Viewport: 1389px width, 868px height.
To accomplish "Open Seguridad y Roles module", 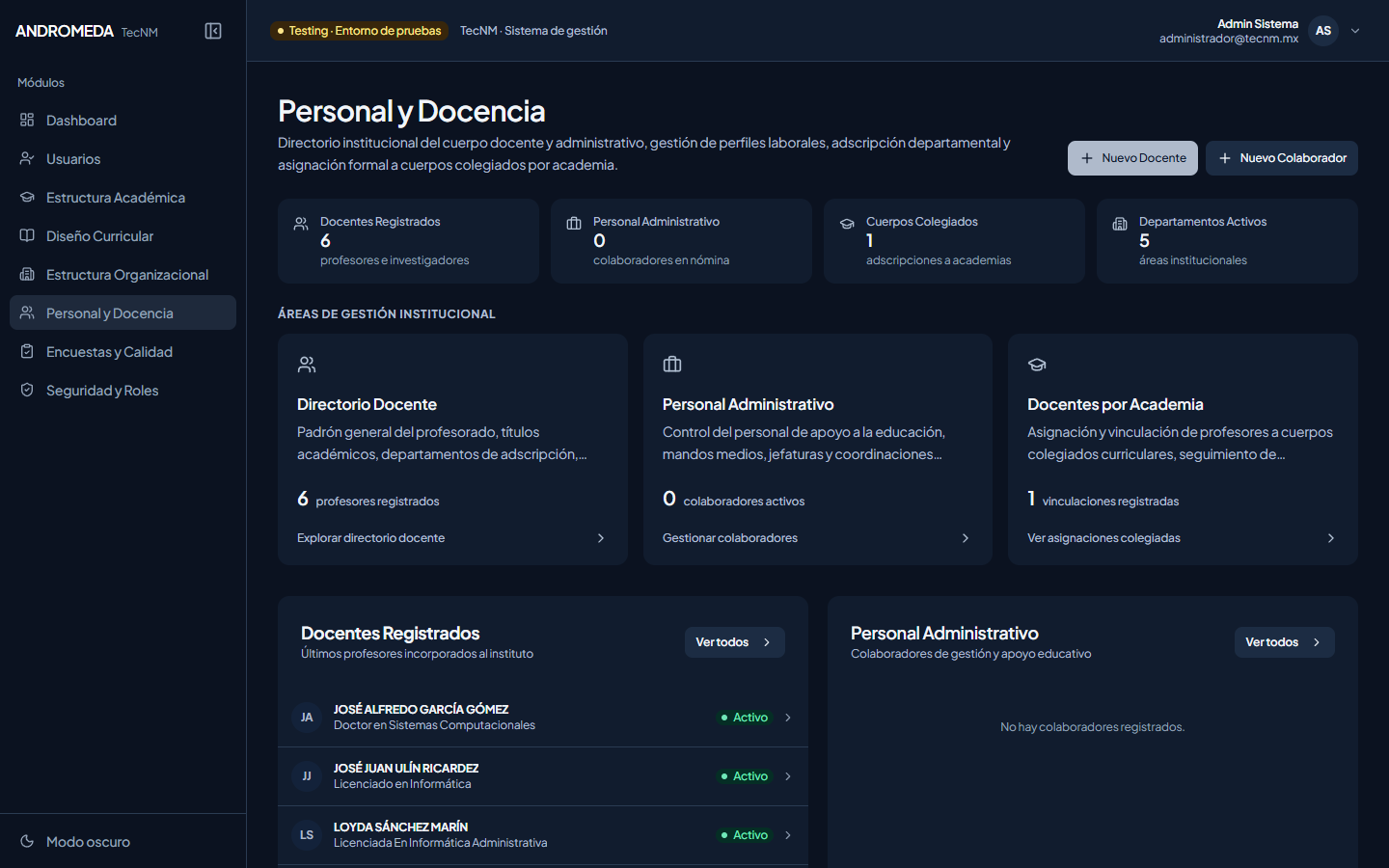I will (x=123, y=390).
